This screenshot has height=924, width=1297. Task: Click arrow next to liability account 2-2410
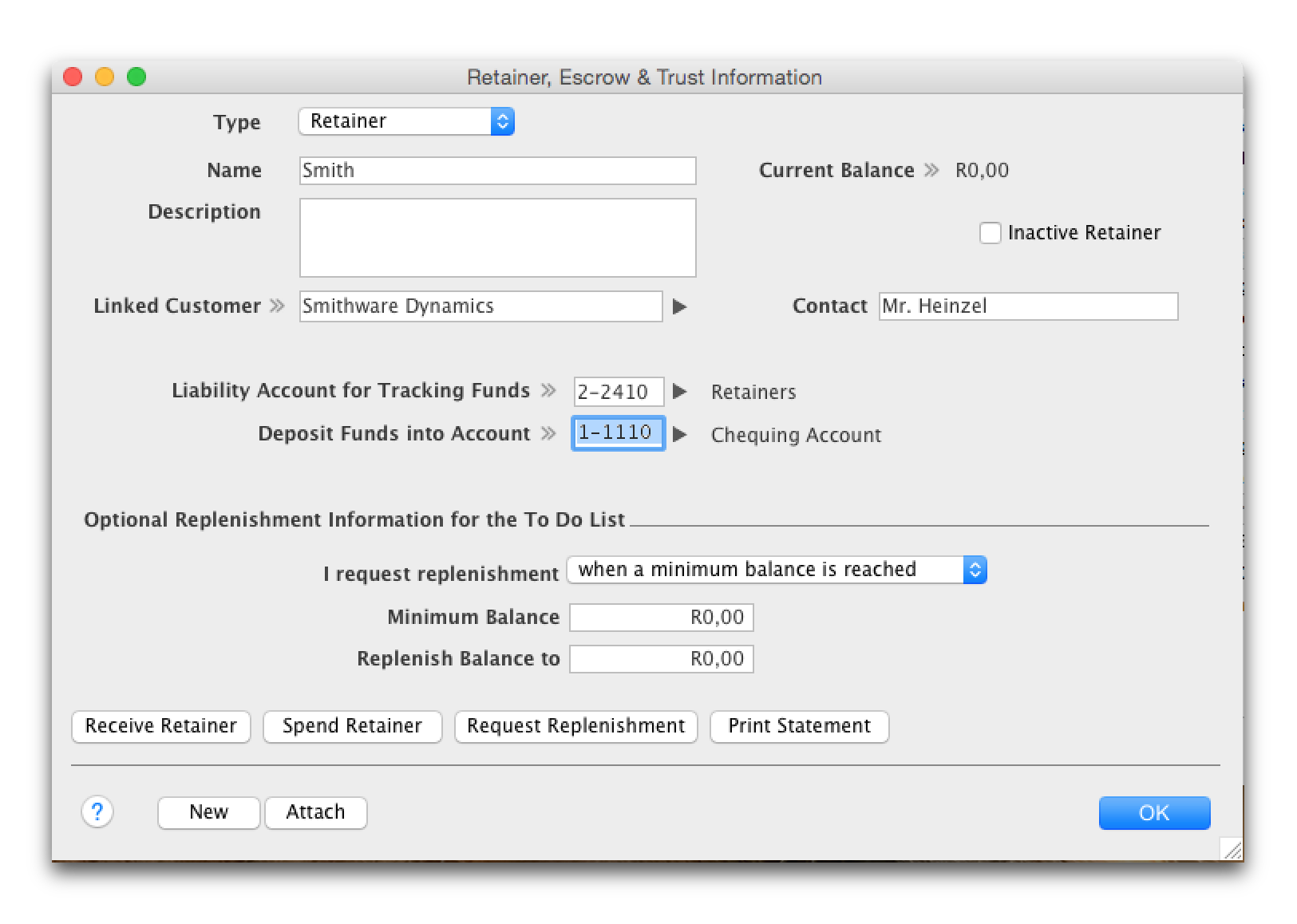point(679,391)
